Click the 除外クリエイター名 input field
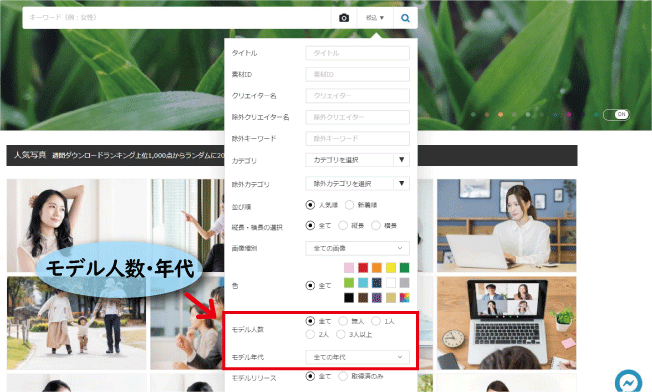Viewport: 652px width, 392px height. click(x=357, y=117)
